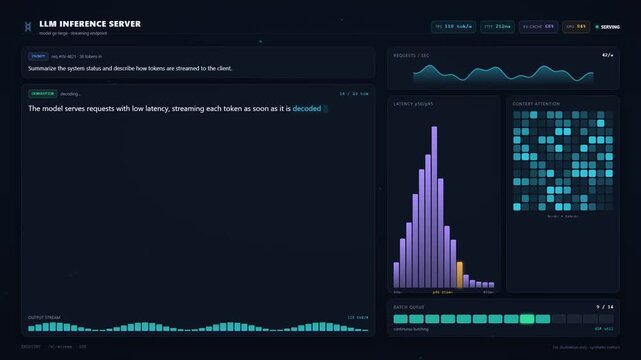Click the continuous batching caption
The height and width of the screenshot is (360, 641).
point(411,329)
